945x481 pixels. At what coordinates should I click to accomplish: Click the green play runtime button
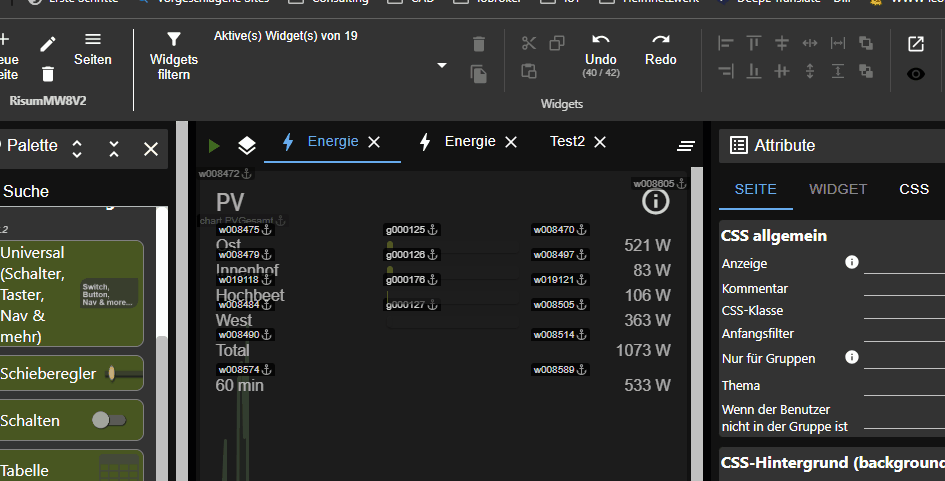coord(214,146)
